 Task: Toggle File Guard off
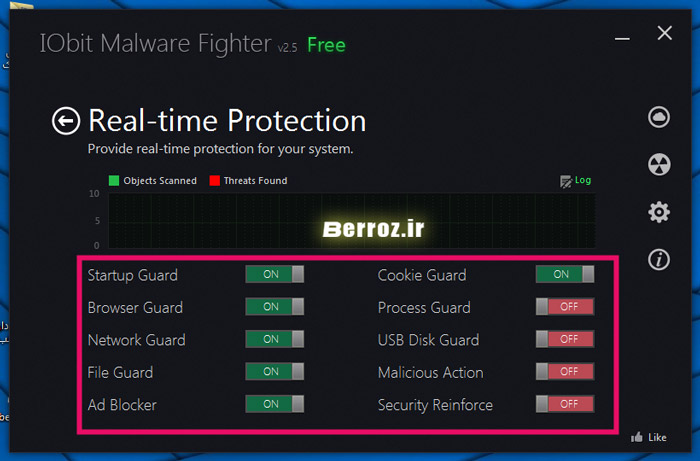[x=274, y=372]
